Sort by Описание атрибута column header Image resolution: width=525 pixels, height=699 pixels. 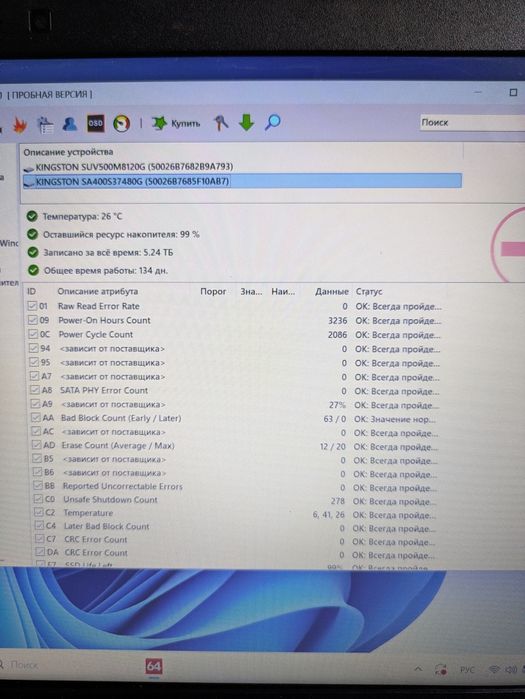click(98, 292)
